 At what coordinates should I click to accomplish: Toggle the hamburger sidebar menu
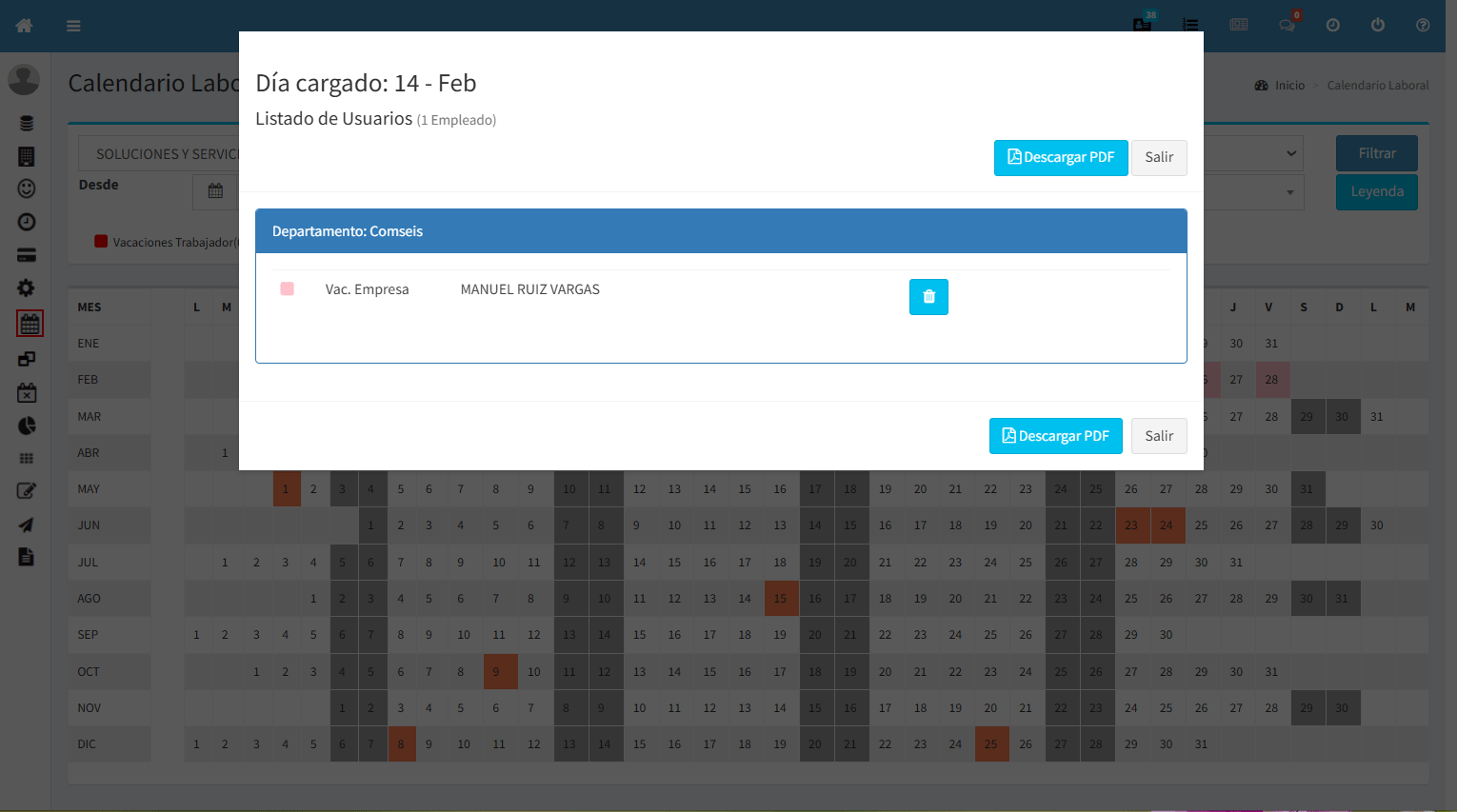tap(73, 26)
